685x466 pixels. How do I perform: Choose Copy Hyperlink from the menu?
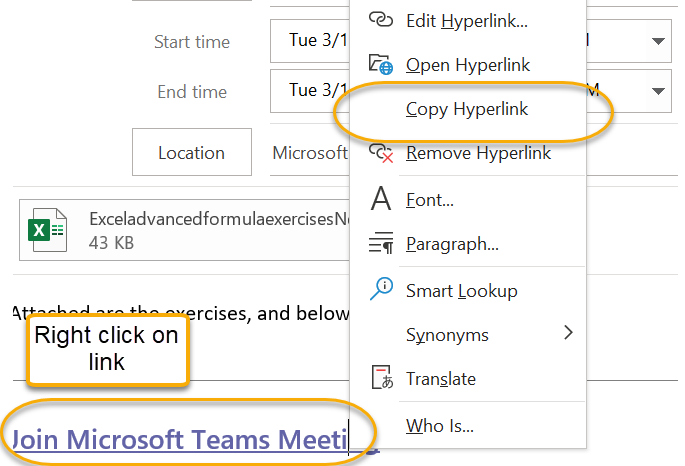click(x=467, y=109)
